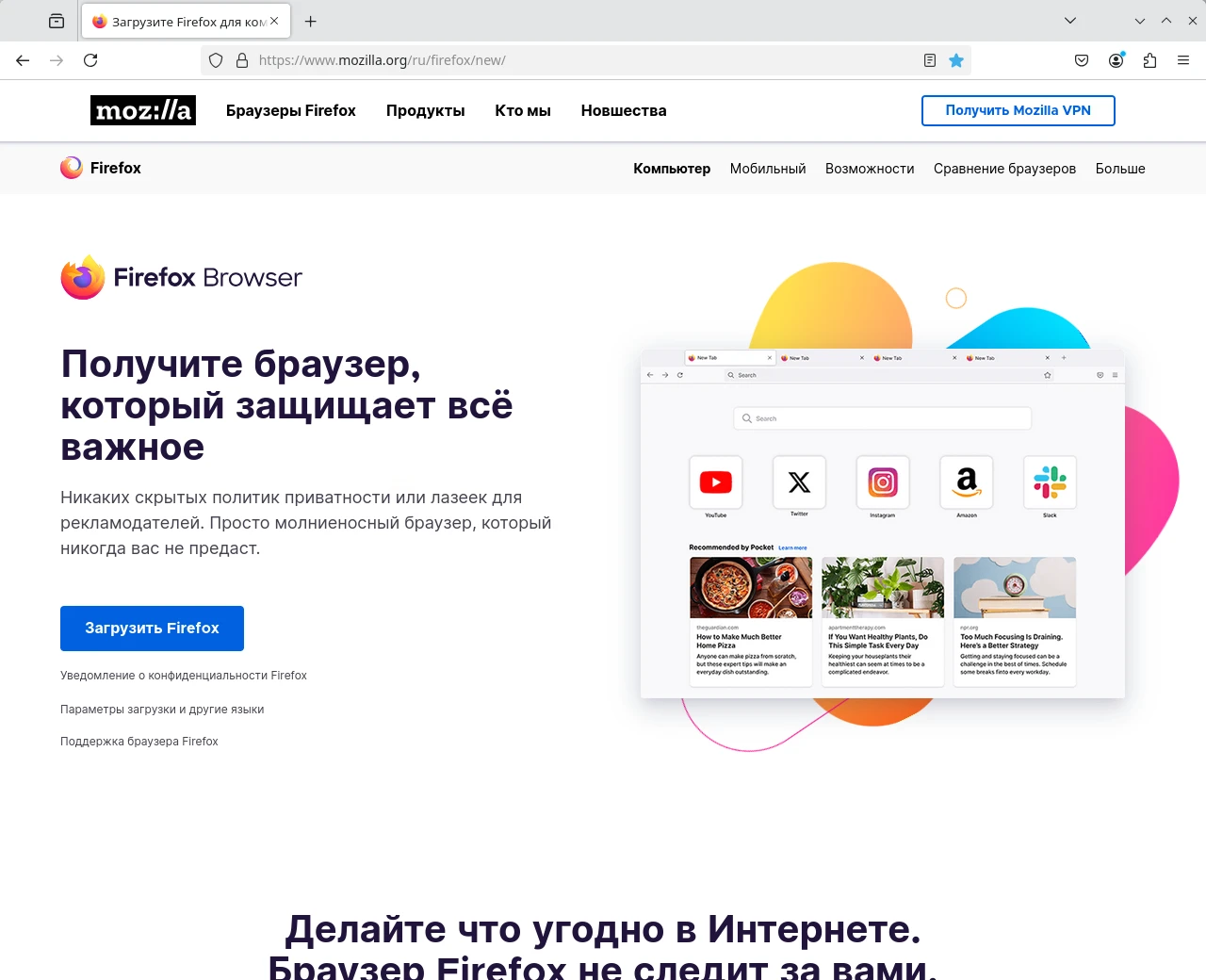
Task: Reload the current page
Action: point(90,60)
